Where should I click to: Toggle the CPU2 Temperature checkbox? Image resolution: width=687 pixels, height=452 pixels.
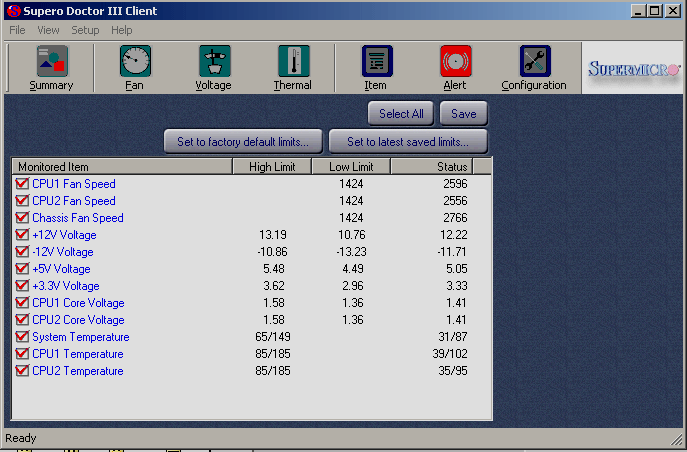(x=22, y=371)
